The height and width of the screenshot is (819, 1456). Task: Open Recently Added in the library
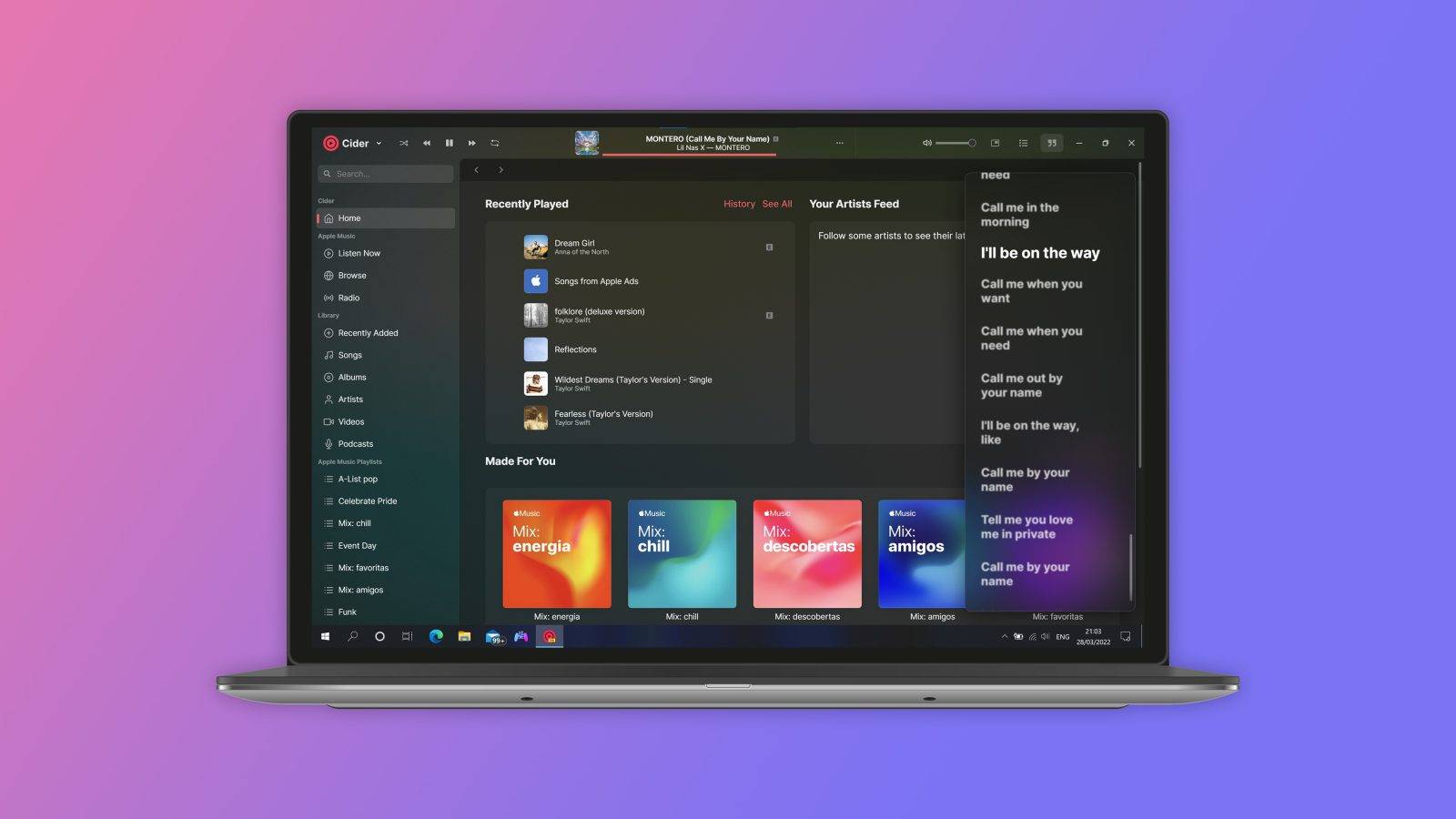click(367, 333)
